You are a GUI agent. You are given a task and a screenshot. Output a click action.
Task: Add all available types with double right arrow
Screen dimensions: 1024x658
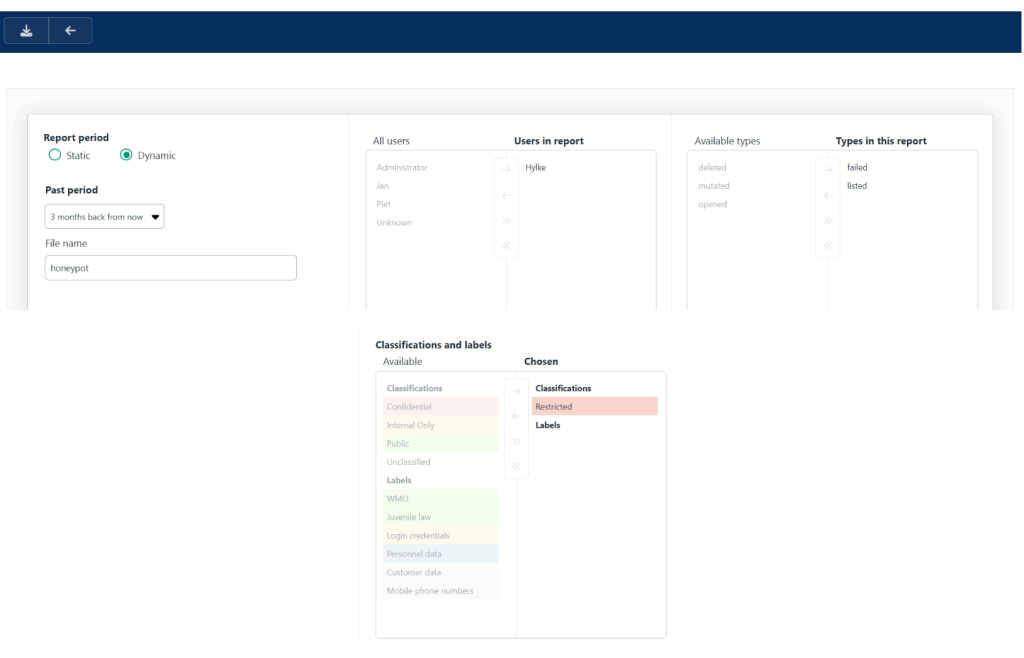(x=828, y=221)
